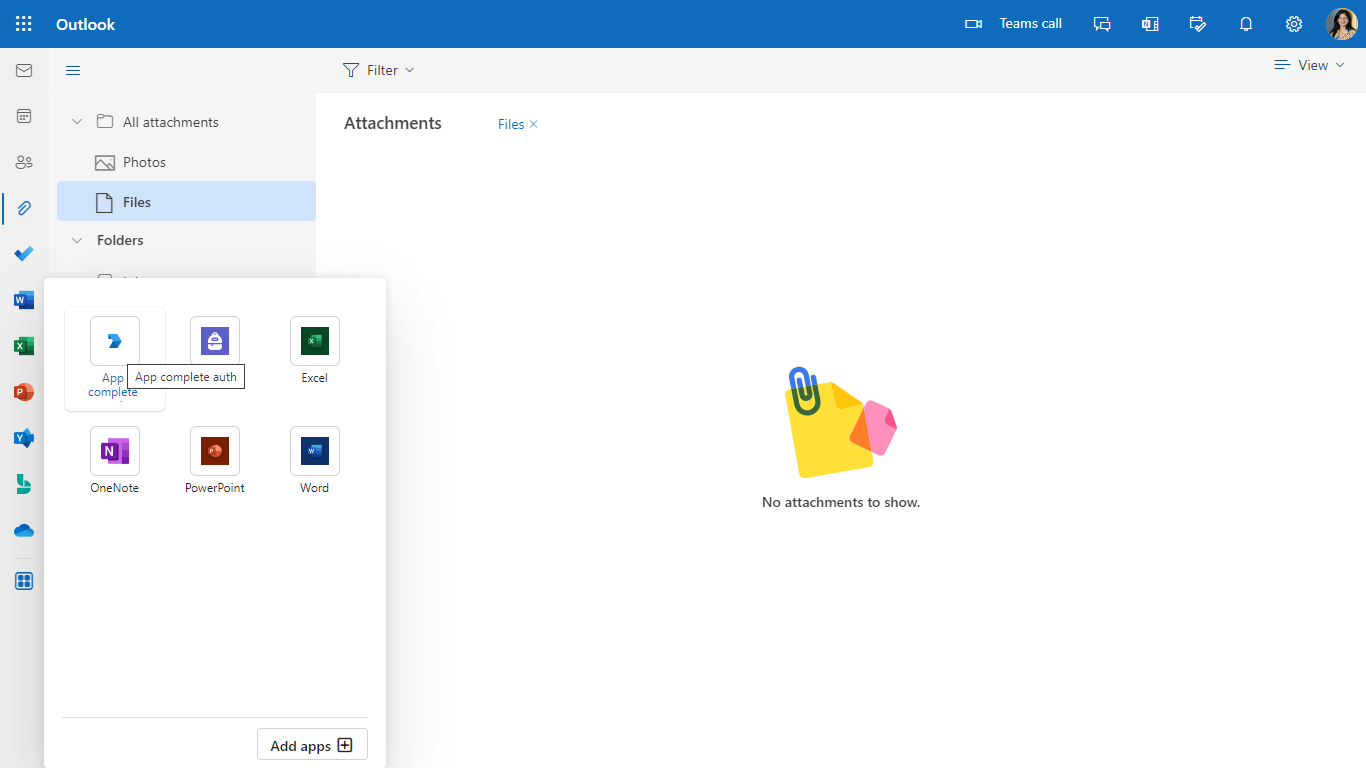This screenshot has width=1366, height=768.
Task: Go to Calendar in the left rail
Action: [x=24, y=116]
